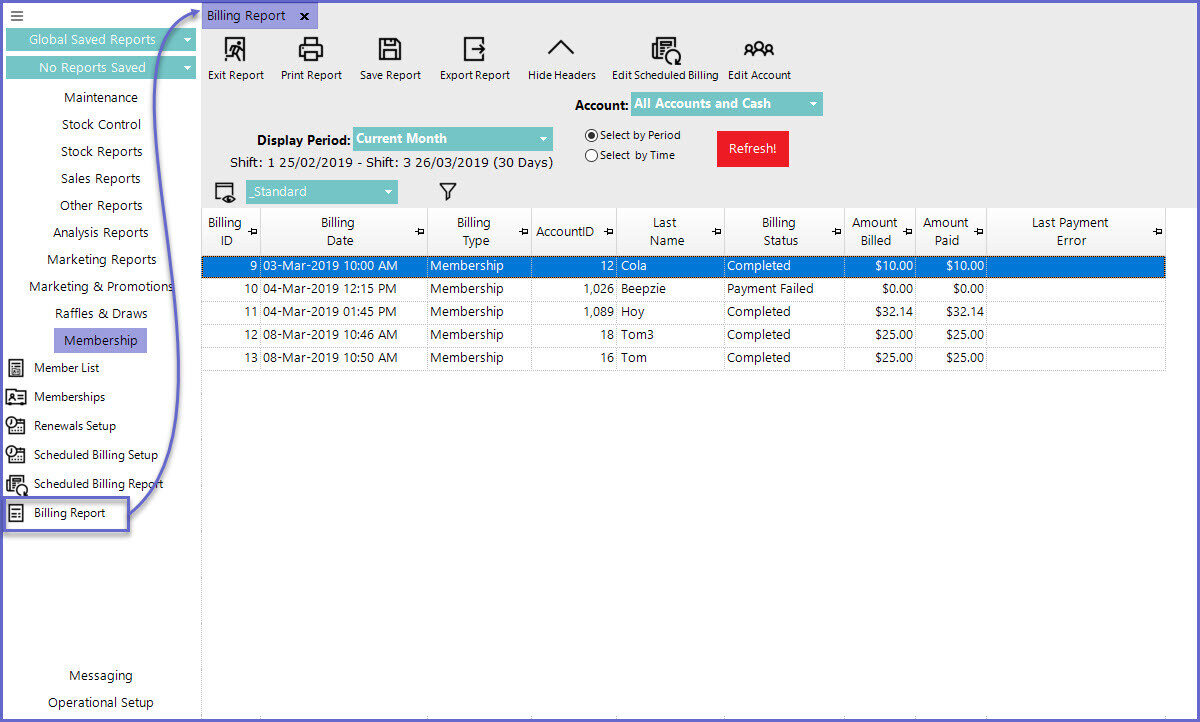Screen dimensions: 1200x722
Task: Click the Exit Report icon
Action: click(235, 50)
